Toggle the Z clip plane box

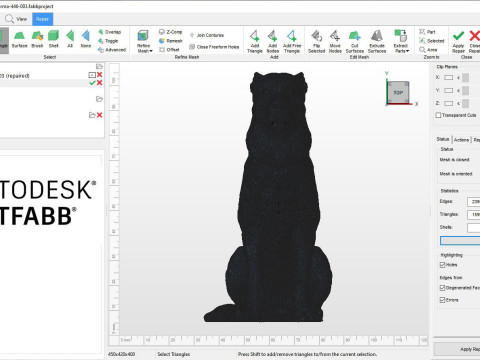click(449, 103)
